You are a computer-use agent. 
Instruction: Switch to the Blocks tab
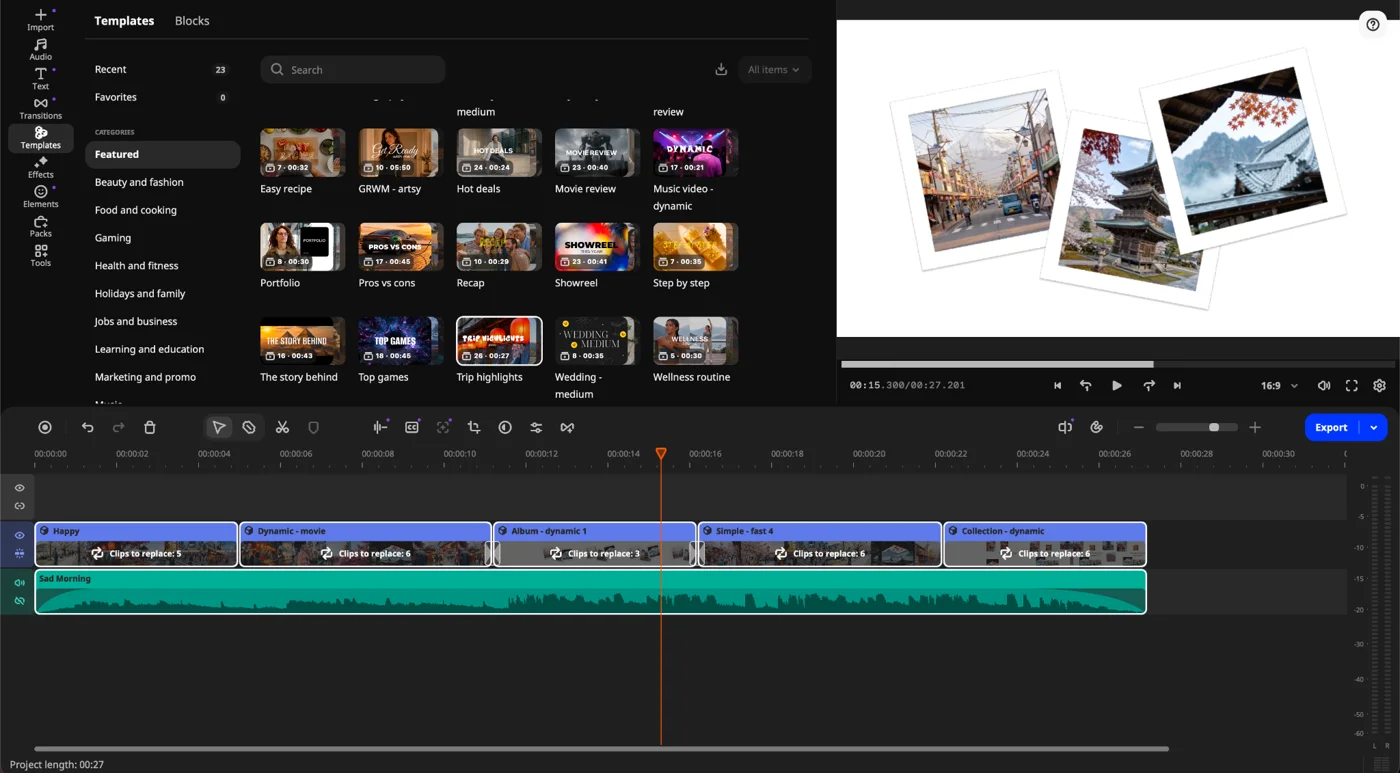point(192,21)
